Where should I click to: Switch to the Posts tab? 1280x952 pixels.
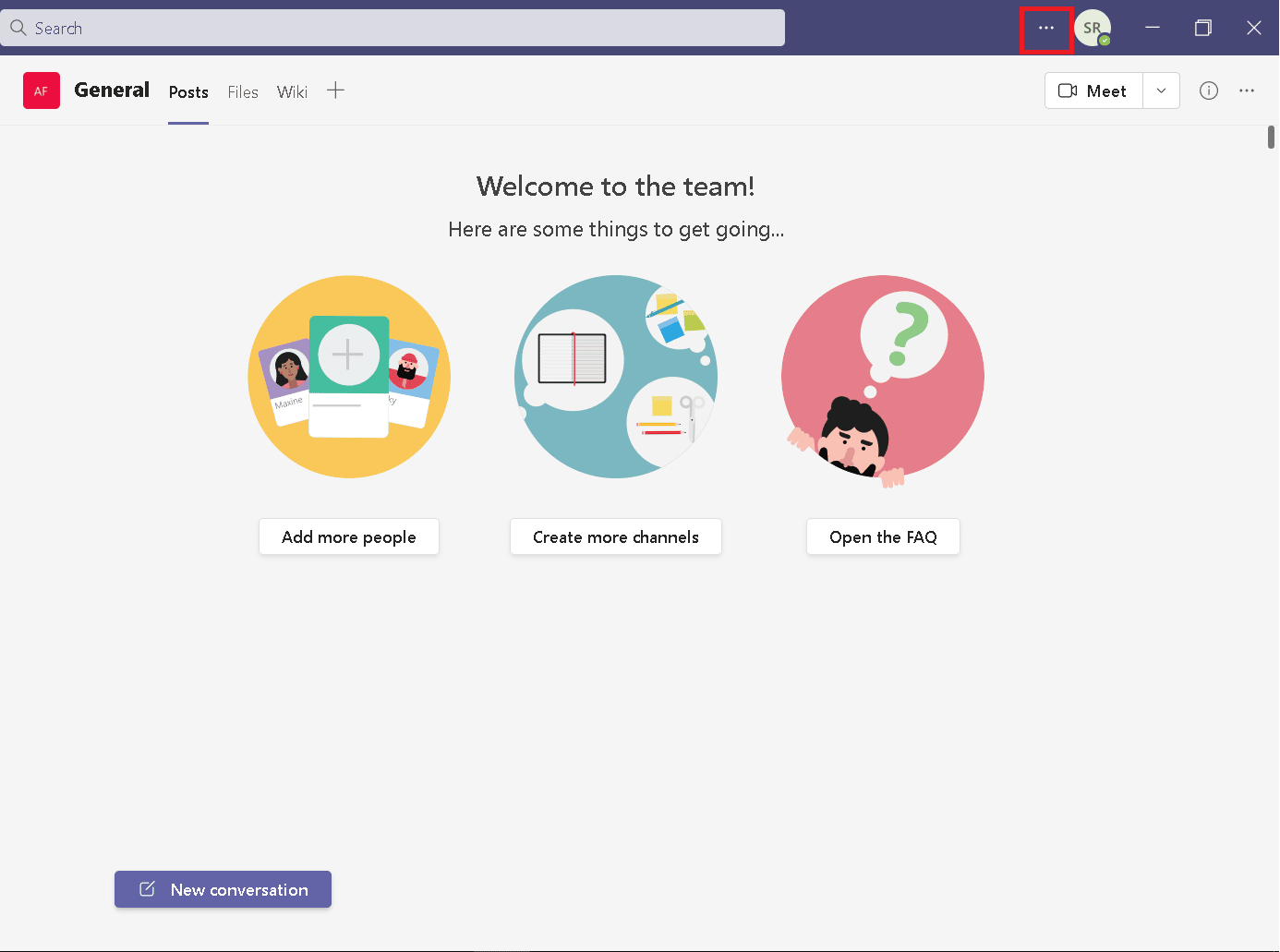click(x=188, y=92)
